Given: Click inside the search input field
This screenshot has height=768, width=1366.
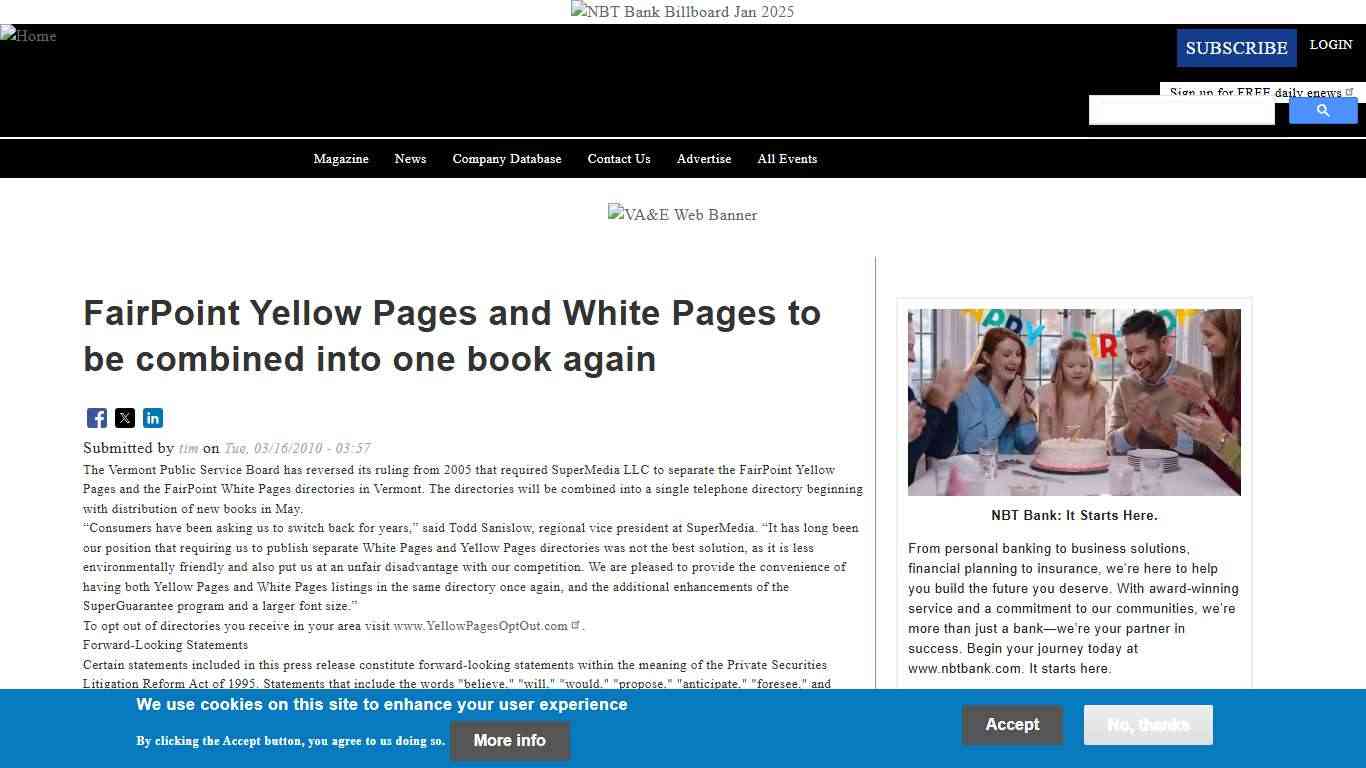Looking at the screenshot, I should (1181, 110).
